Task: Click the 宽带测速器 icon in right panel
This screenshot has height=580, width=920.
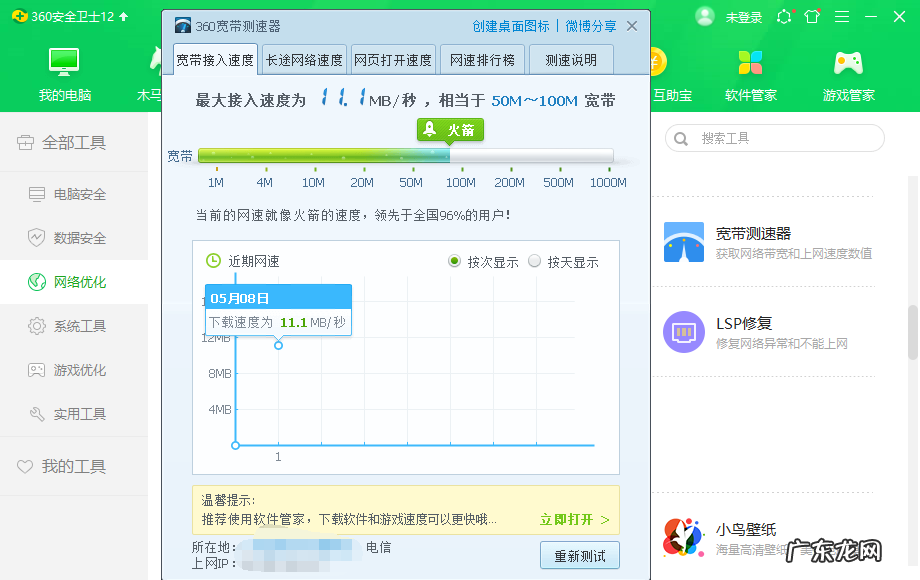Action: coord(683,243)
